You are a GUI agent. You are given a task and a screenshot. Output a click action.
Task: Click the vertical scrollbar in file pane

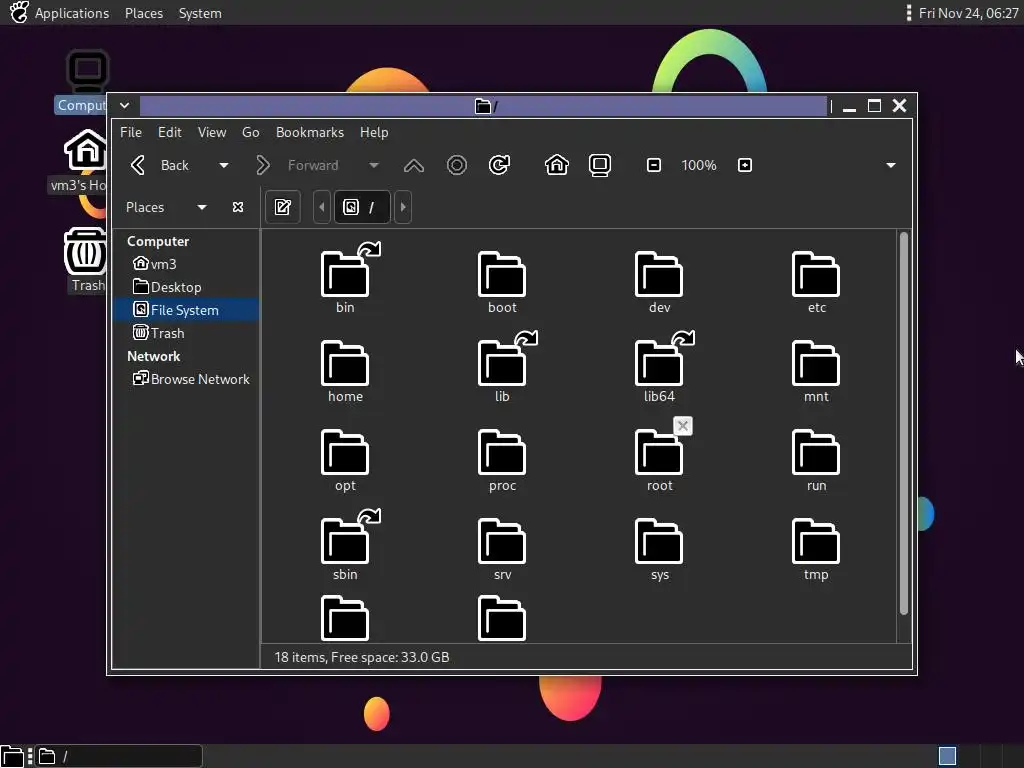[x=904, y=422]
